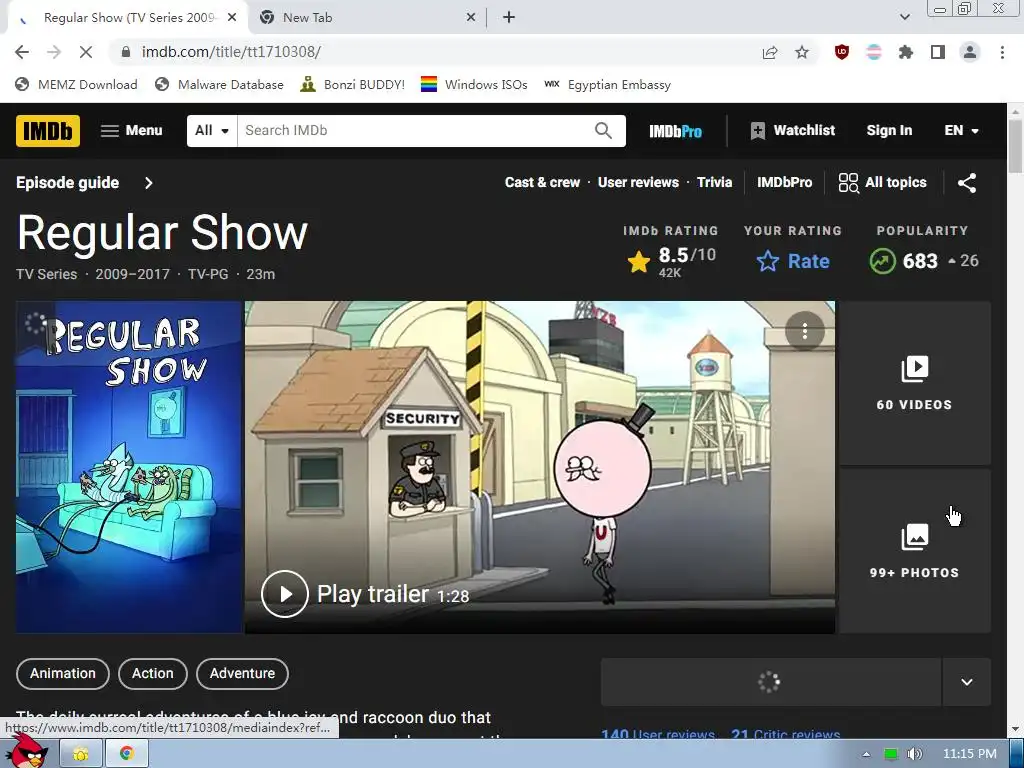Click the taskbar clock 11:15 PM
The height and width of the screenshot is (768, 1024).
tap(970, 754)
